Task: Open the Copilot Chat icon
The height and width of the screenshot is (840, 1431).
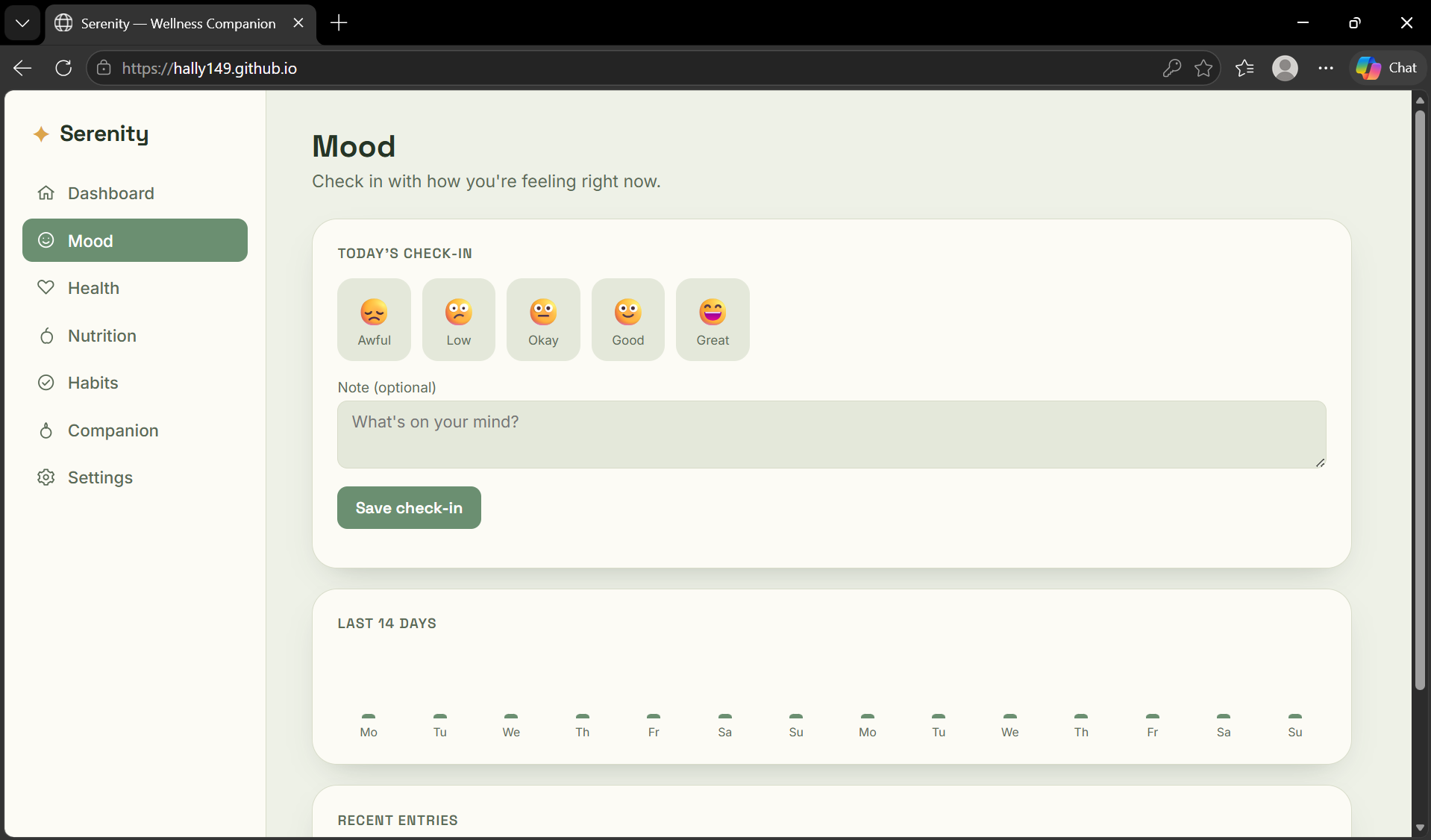Action: [x=1386, y=68]
